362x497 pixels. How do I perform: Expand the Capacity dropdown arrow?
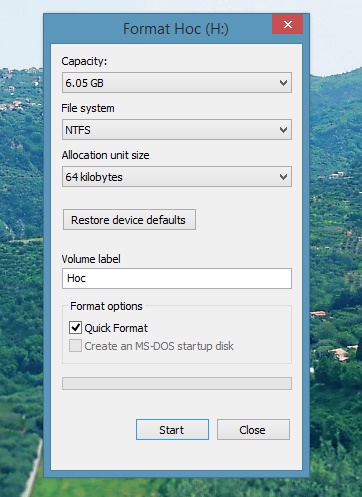283,83
